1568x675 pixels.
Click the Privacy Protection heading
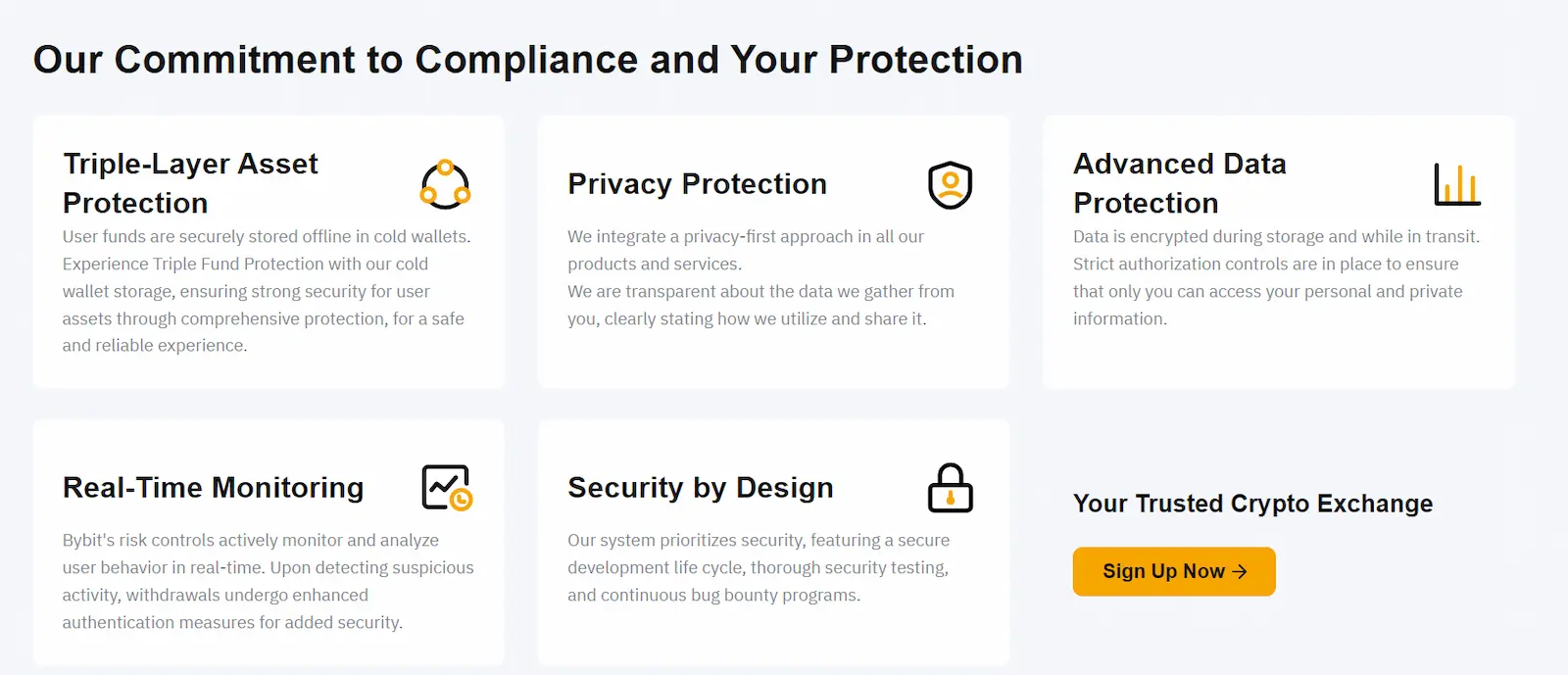[697, 184]
